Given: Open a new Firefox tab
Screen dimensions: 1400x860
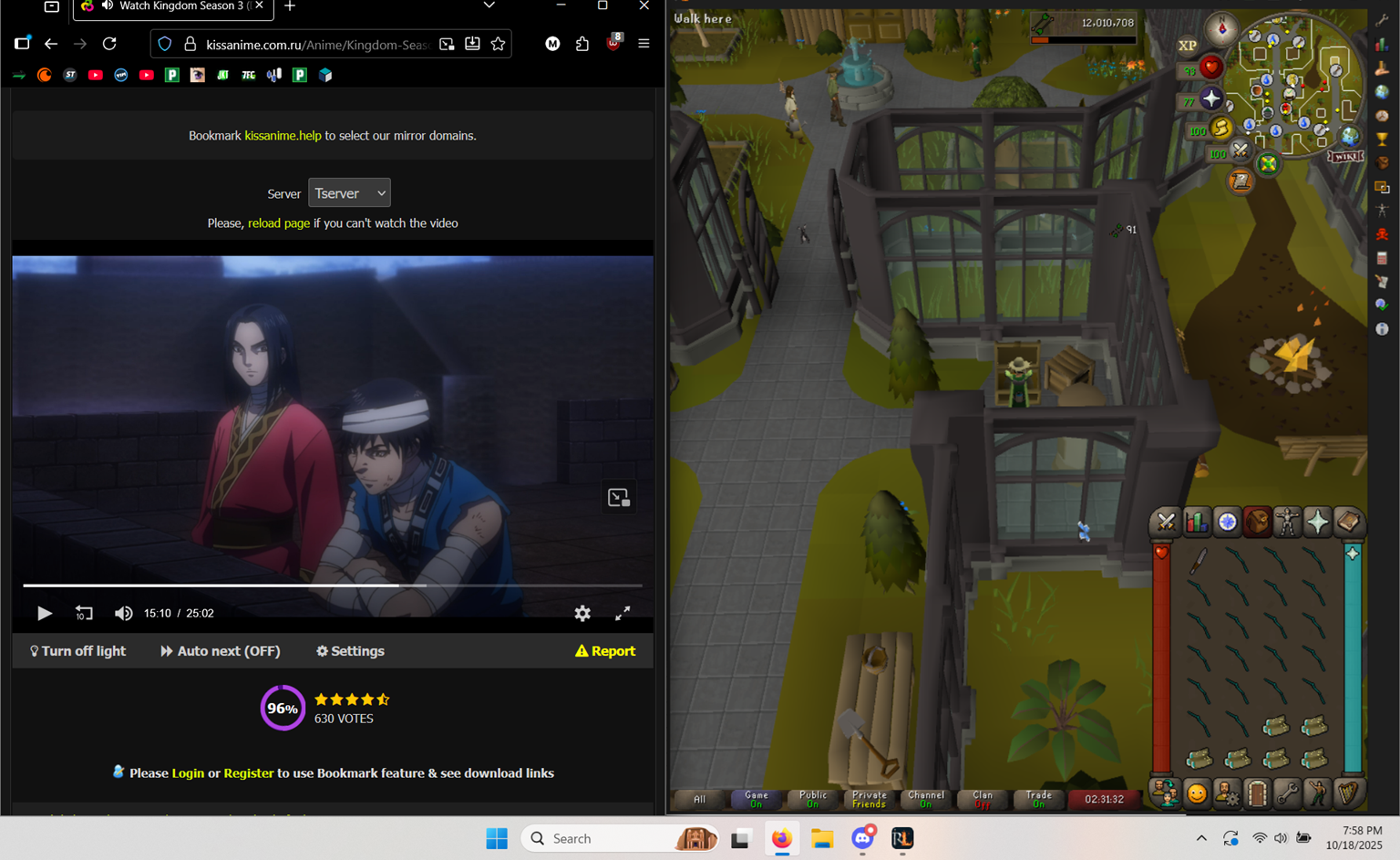Looking at the screenshot, I should click(x=290, y=6).
